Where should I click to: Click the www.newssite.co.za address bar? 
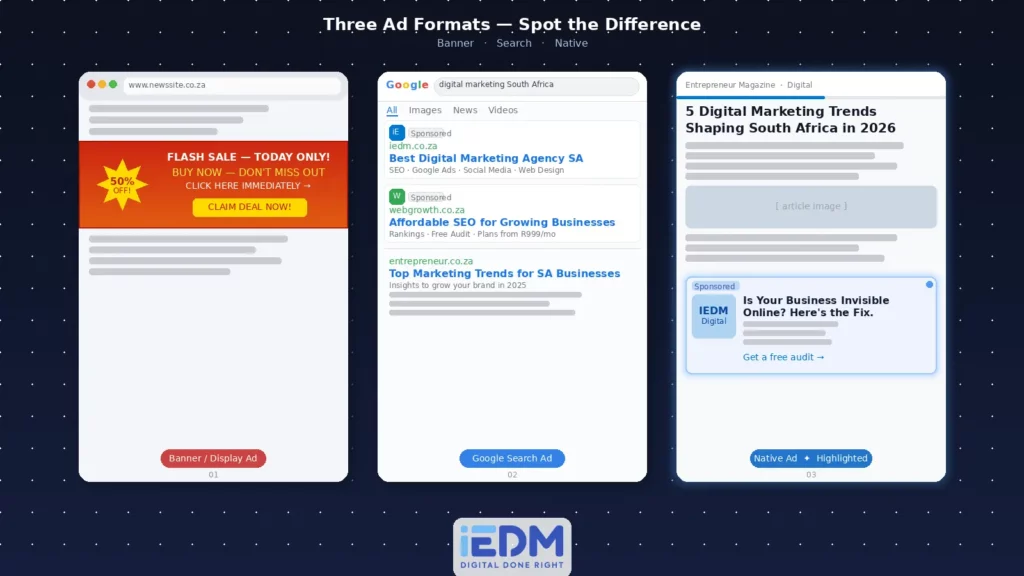pos(232,85)
